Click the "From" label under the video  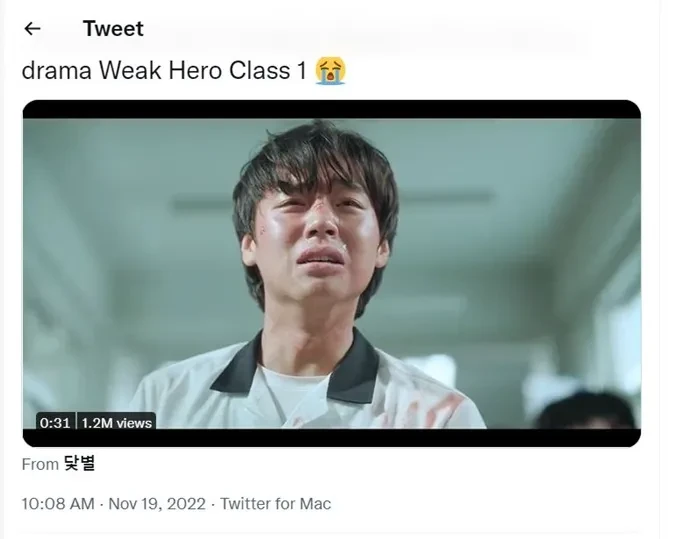coord(40,464)
